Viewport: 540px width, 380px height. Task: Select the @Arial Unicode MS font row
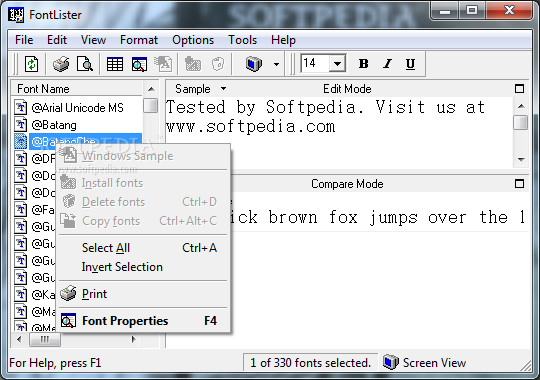pyautogui.click(x=77, y=108)
